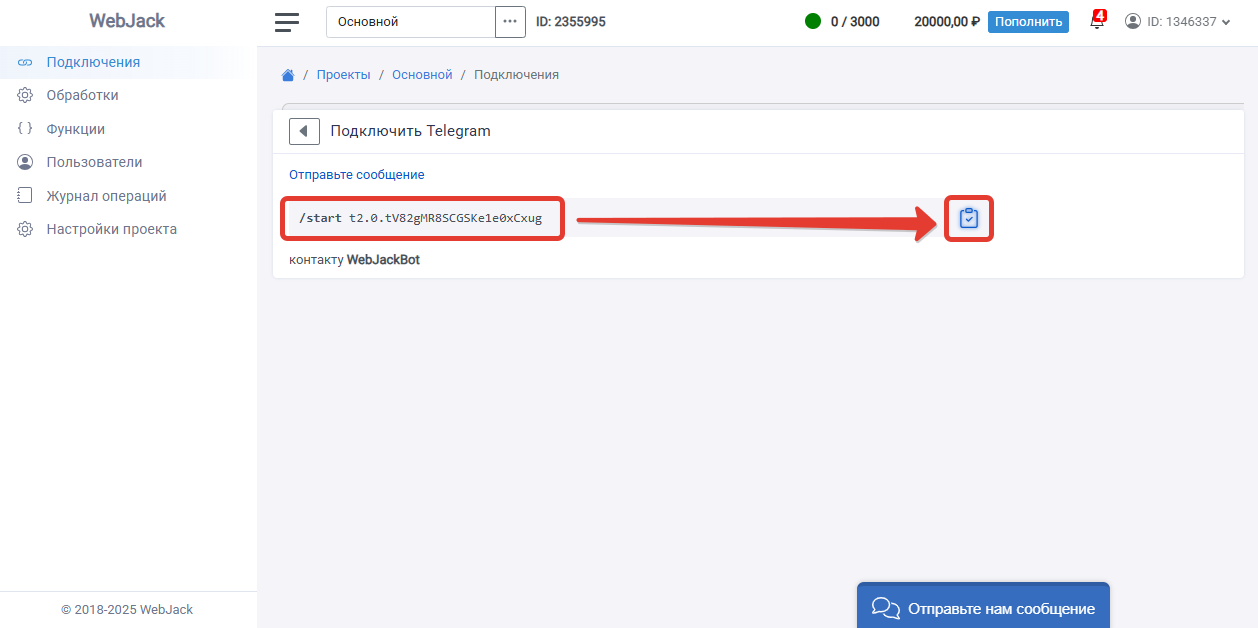Click the Обработки gear icon in sidebar
Image resolution: width=1258 pixels, height=628 pixels.
tap(25, 95)
